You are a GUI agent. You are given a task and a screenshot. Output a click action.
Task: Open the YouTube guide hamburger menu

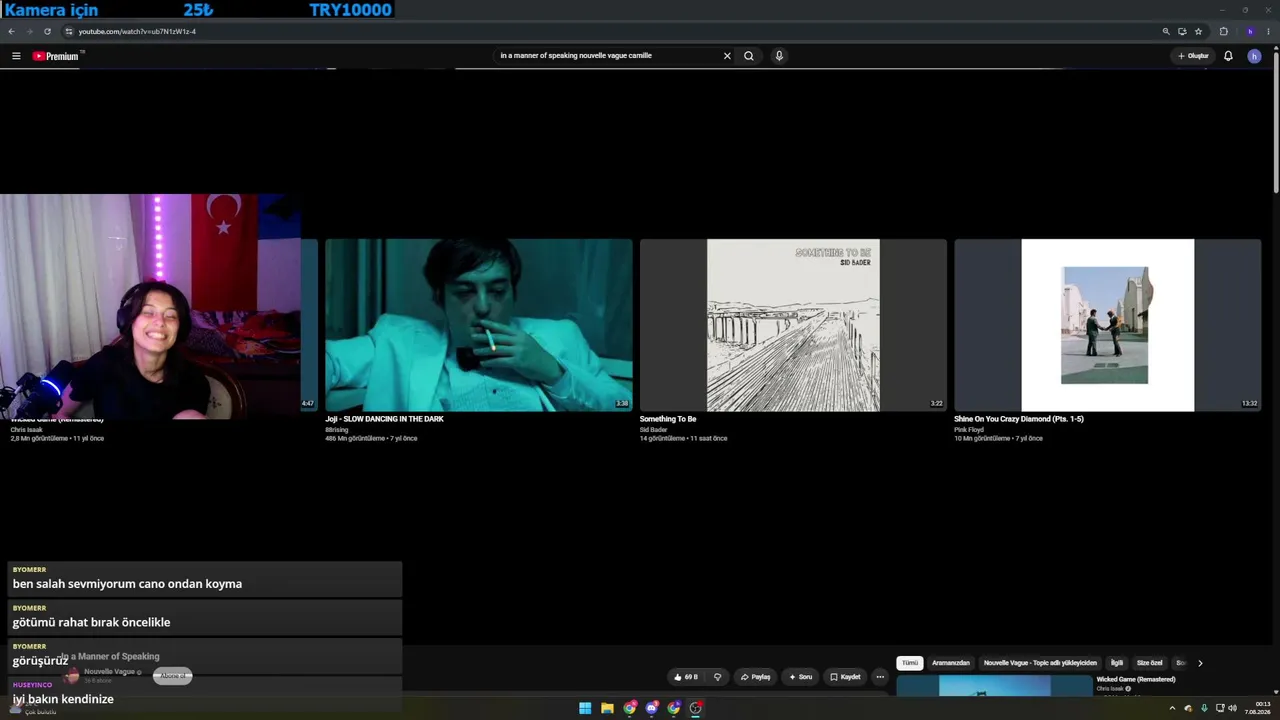(x=16, y=56)
